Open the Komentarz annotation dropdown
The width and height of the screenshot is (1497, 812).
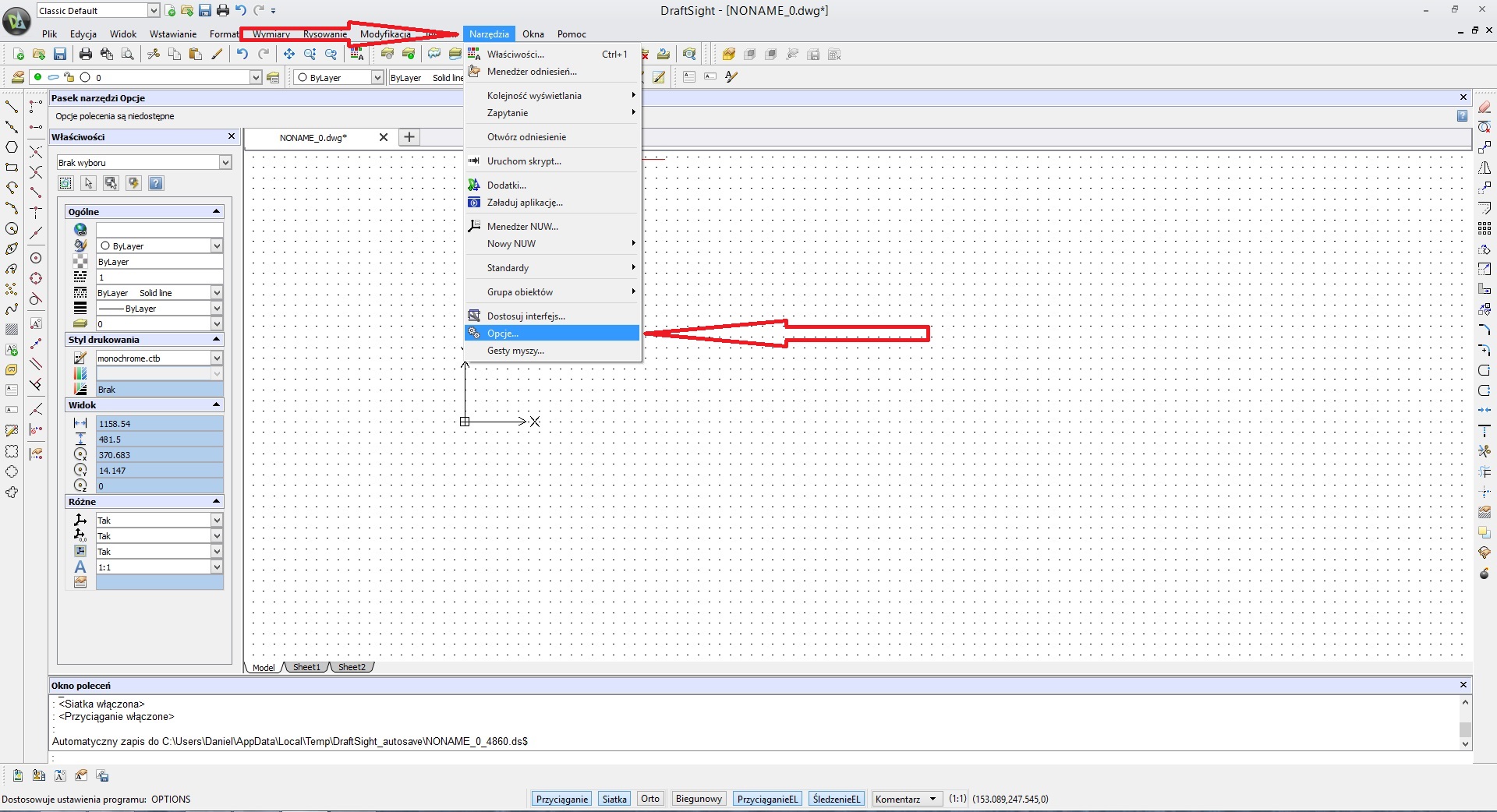pos(908,799)
